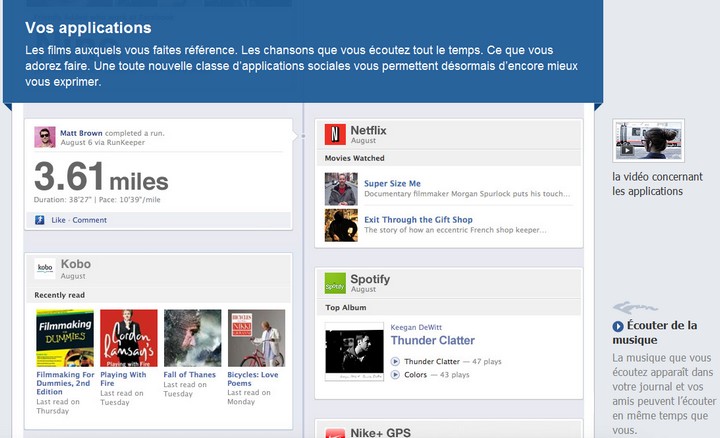Open the Netflix app title

[368, 130]
